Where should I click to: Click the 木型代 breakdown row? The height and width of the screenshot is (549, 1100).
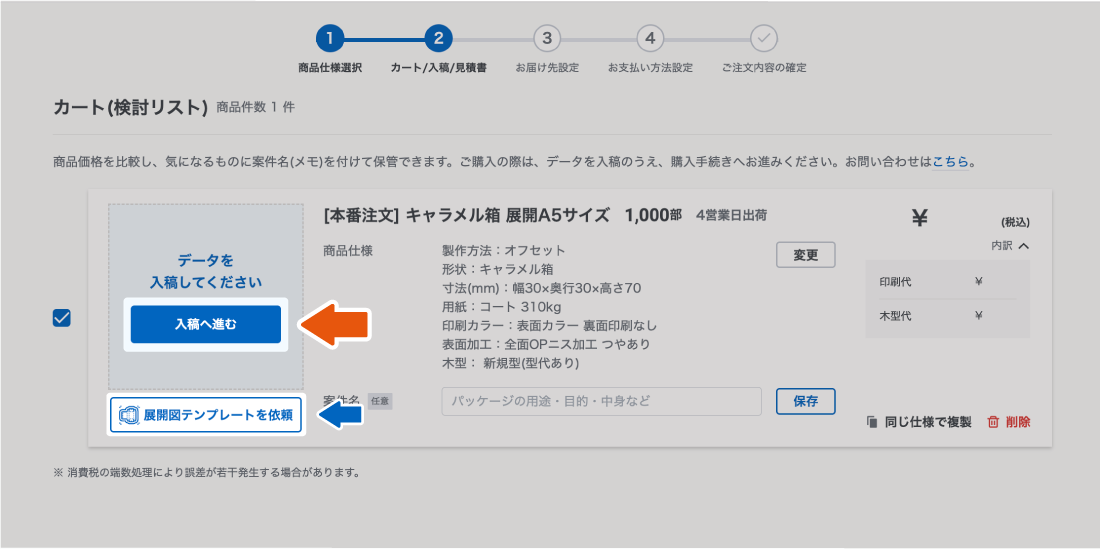coord(947,316)
